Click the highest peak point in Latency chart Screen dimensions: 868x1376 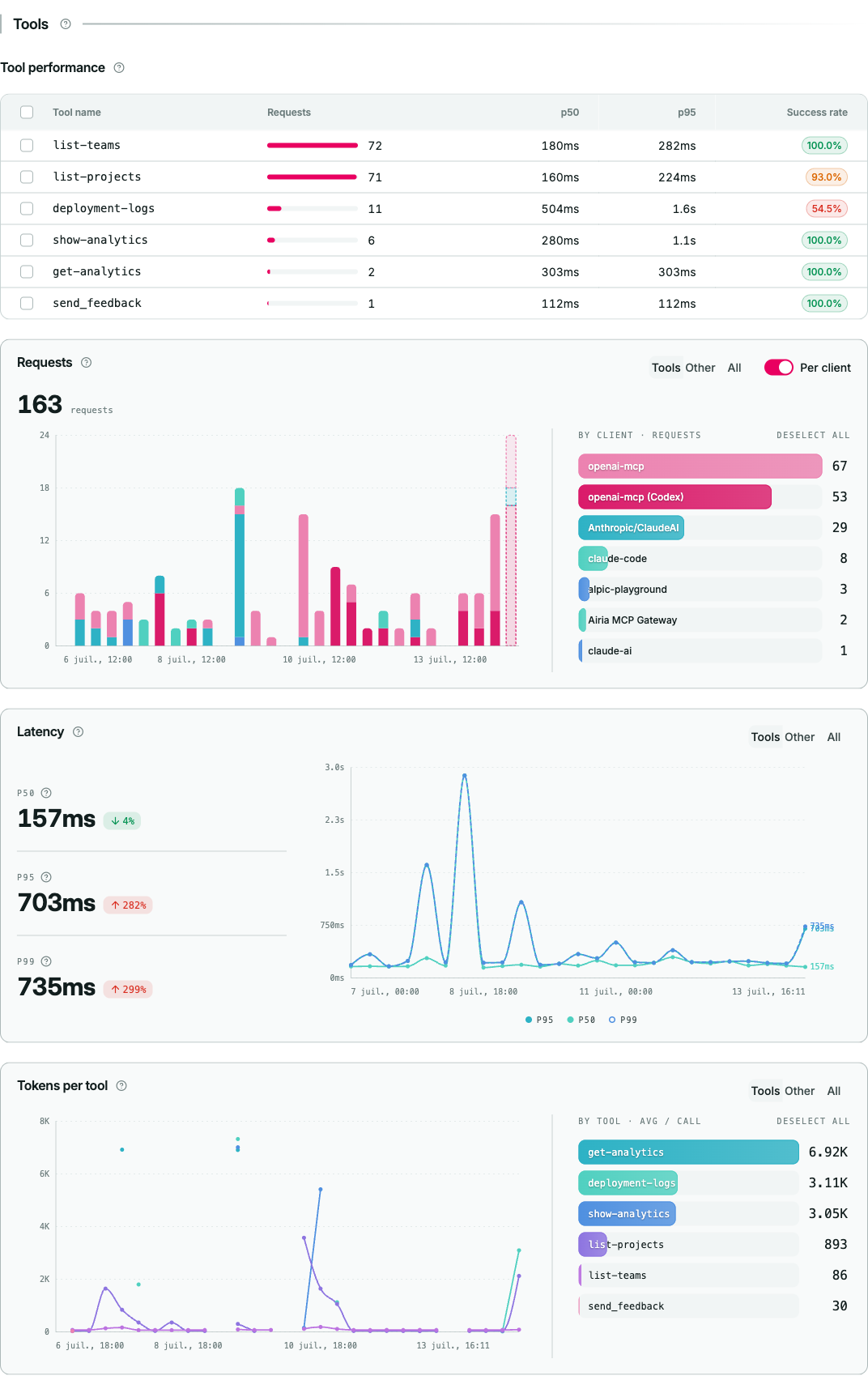point(465,776)
